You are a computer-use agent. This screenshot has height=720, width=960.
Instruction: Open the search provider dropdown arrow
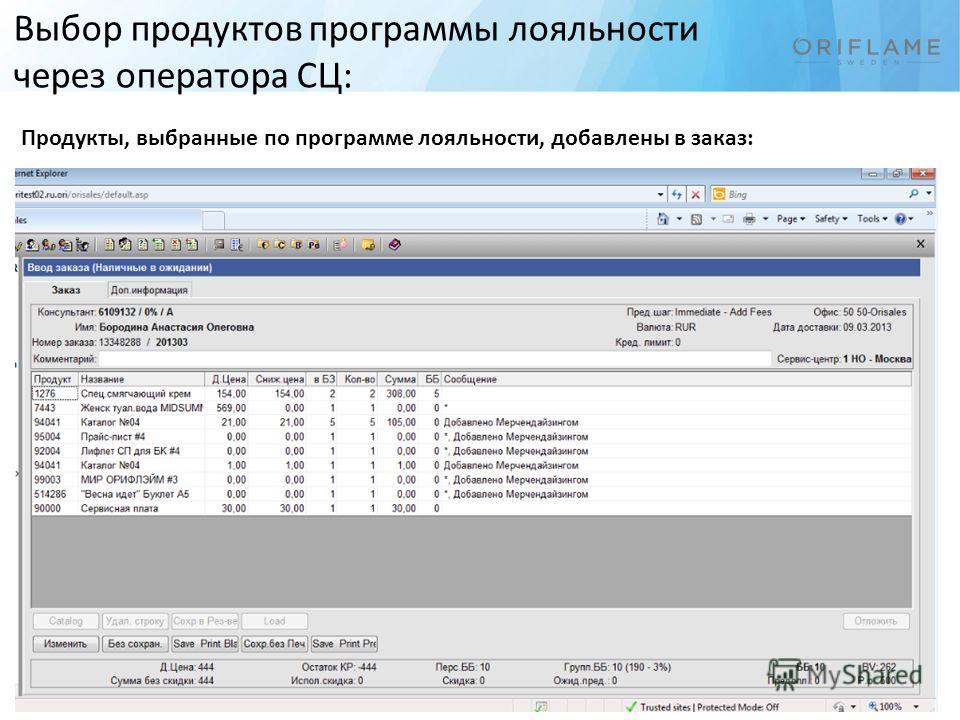(x=929, y=193)
